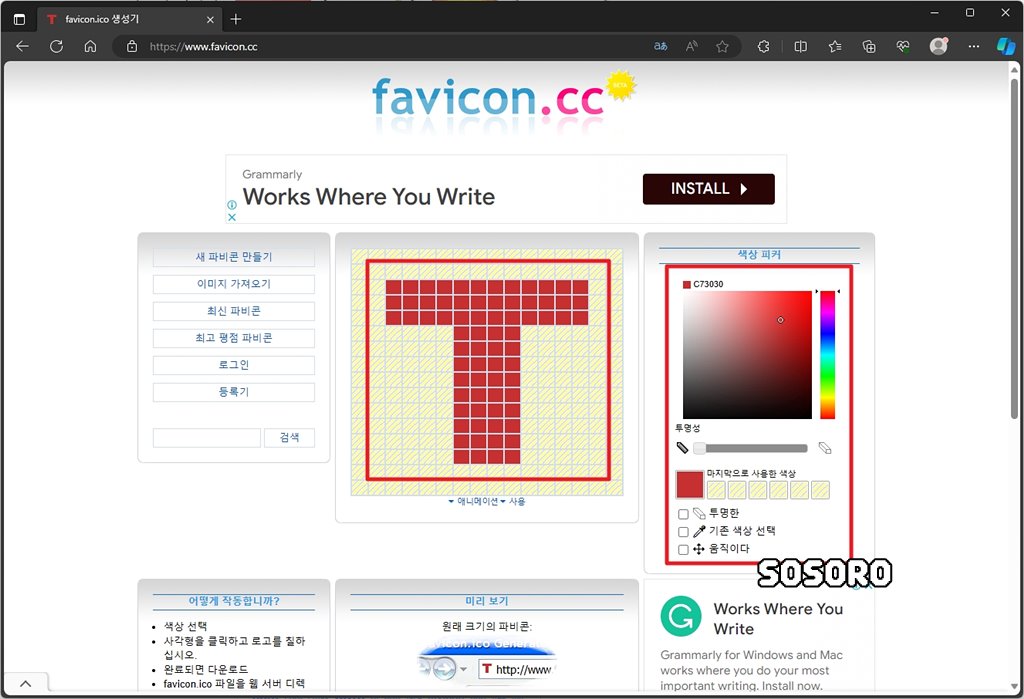Click the 어떻게 작동합니까? heading

tap(234, 601)
